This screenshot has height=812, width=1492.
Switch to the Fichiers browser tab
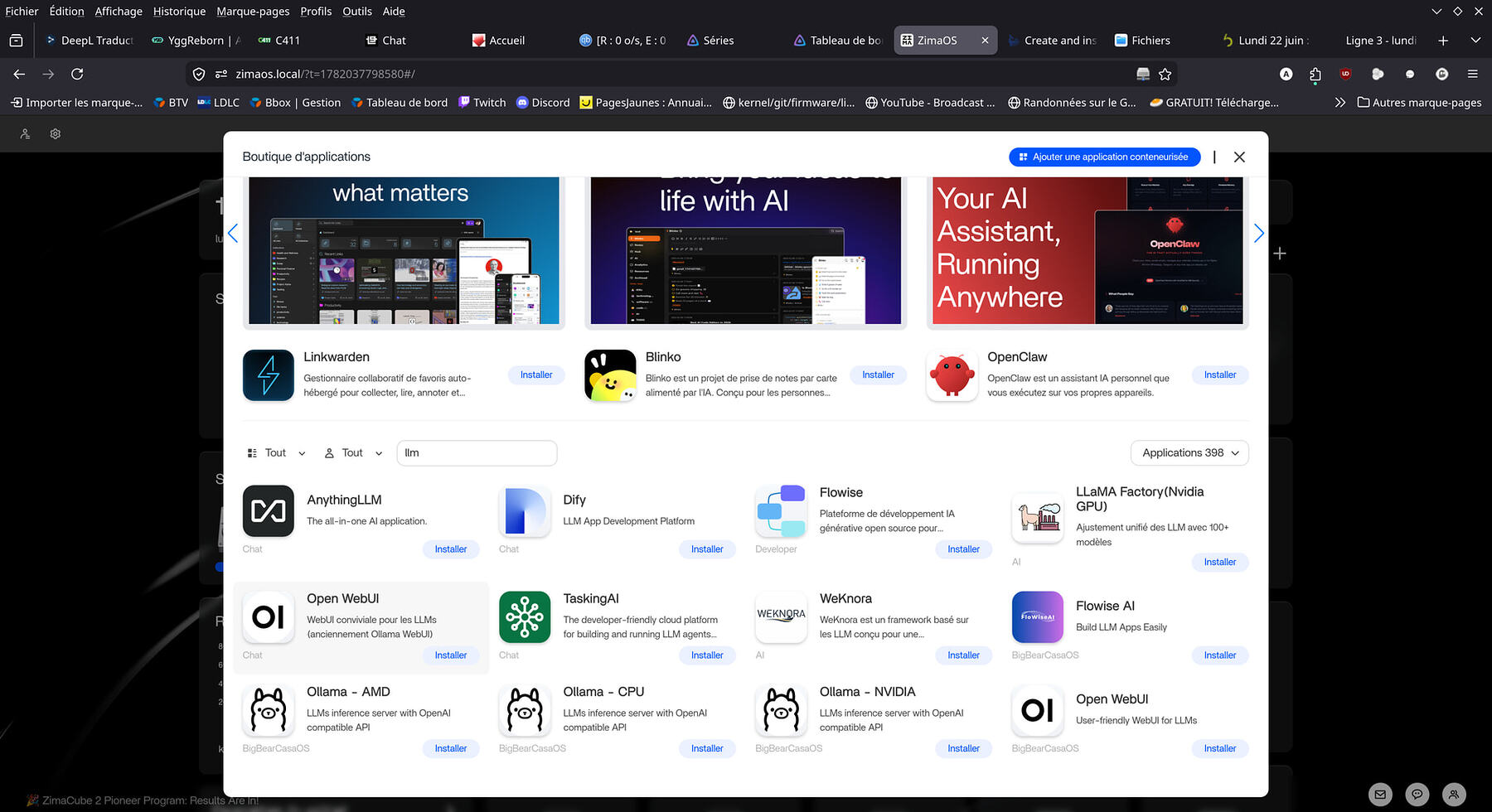pos(1142,41)
